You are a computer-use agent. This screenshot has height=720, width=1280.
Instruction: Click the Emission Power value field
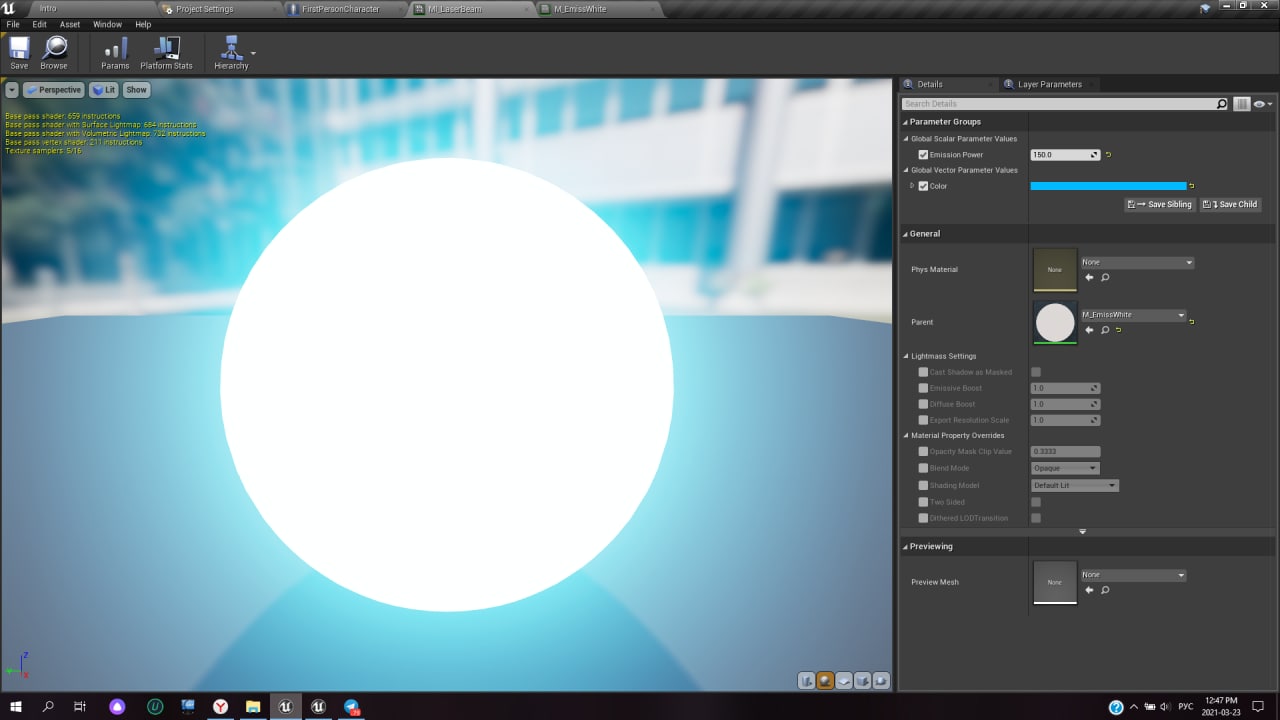point(1065,155)
